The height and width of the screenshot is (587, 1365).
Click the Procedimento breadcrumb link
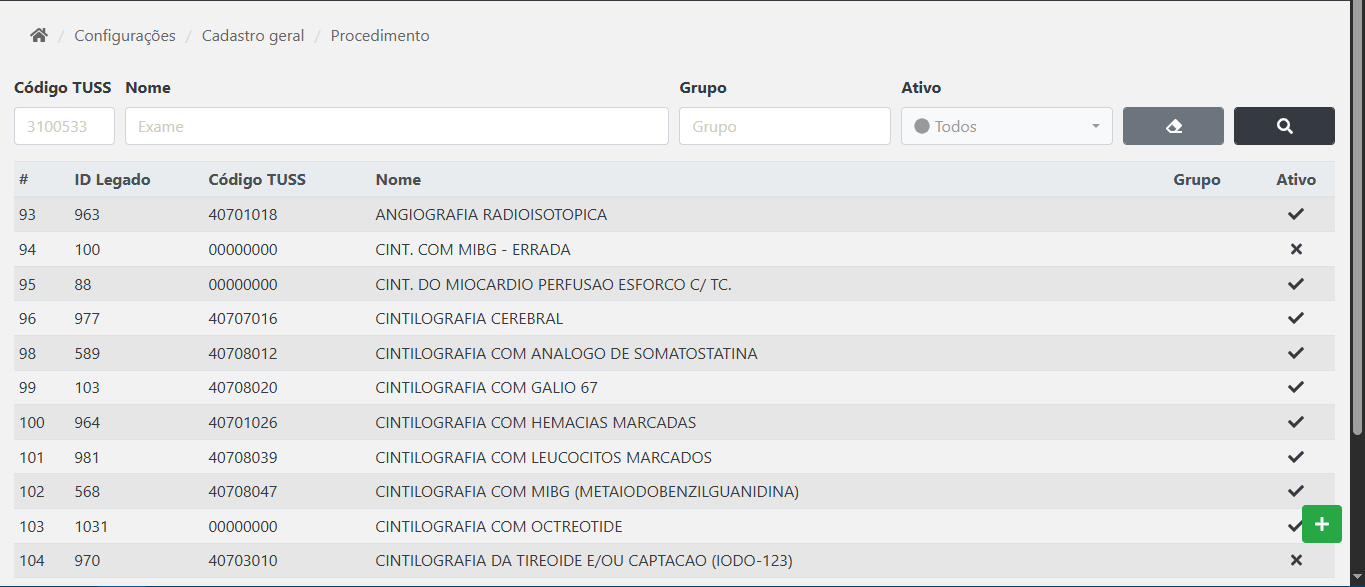[379, 35]
